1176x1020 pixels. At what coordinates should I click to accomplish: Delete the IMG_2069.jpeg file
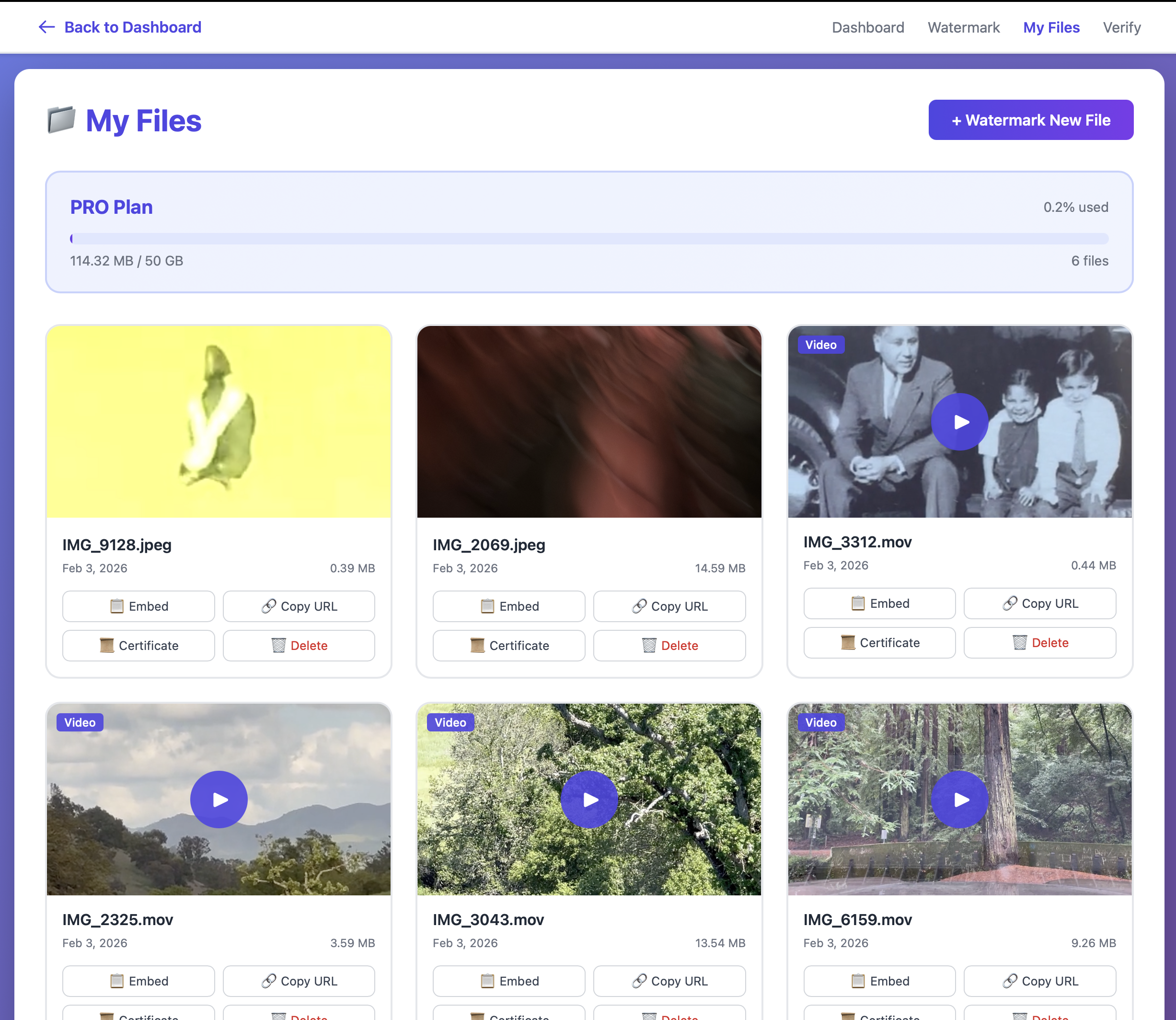(669, 646)
